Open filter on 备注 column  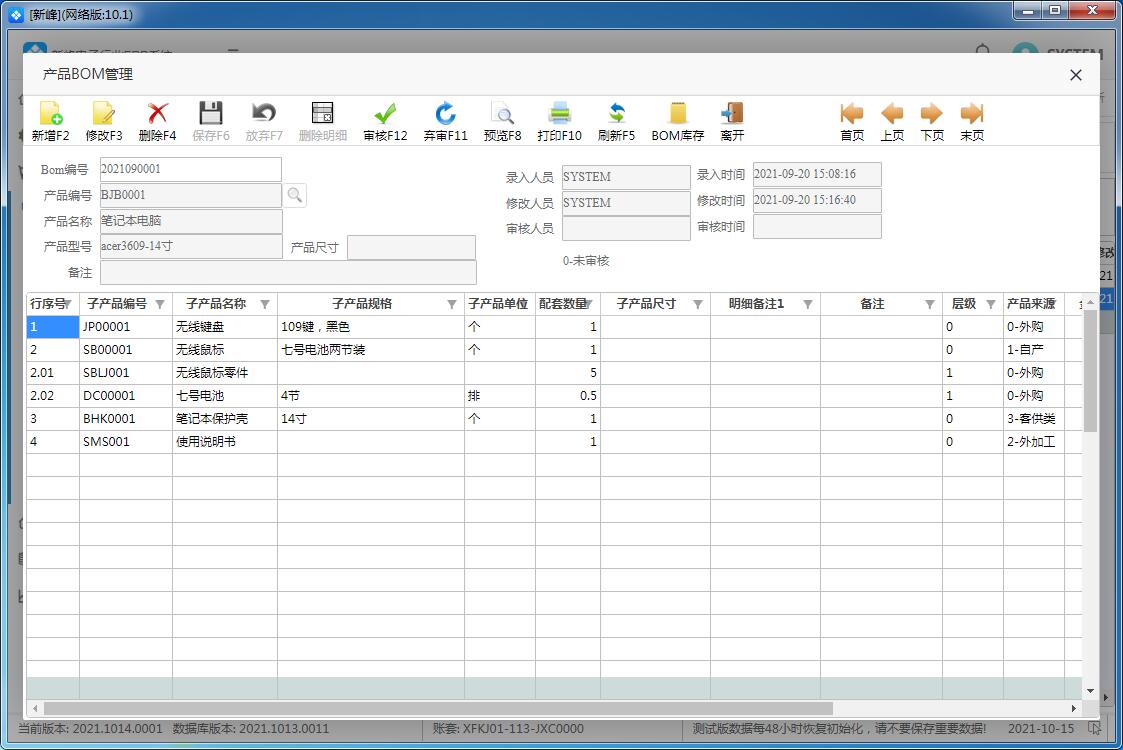930,304
